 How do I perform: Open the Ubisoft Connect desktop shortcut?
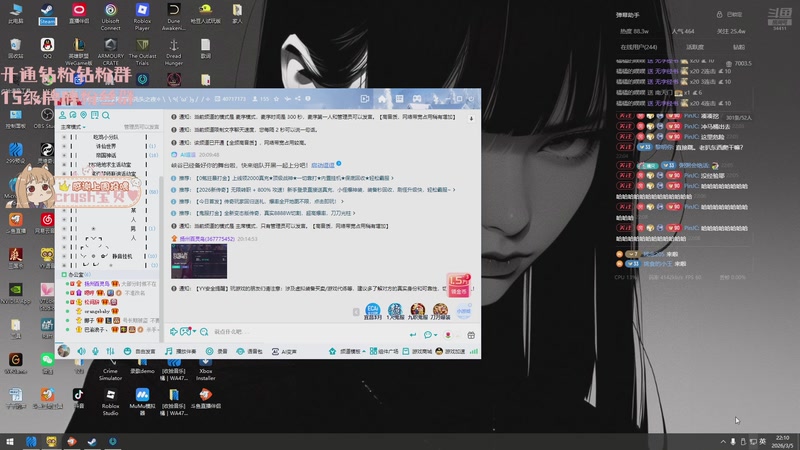click(111, 16)
